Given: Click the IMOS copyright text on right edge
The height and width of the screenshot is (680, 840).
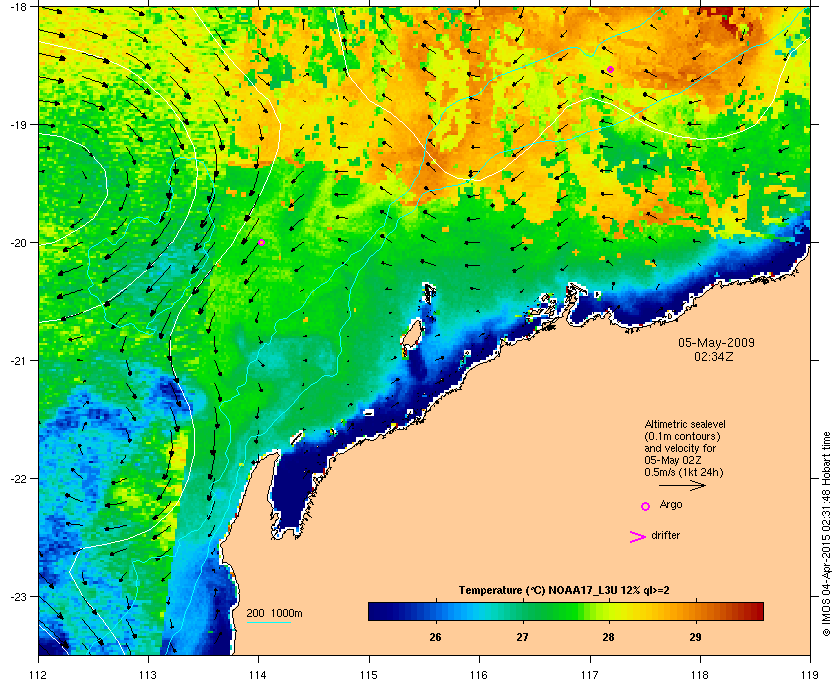Looking at the screenshot, I should pos(826,535).
